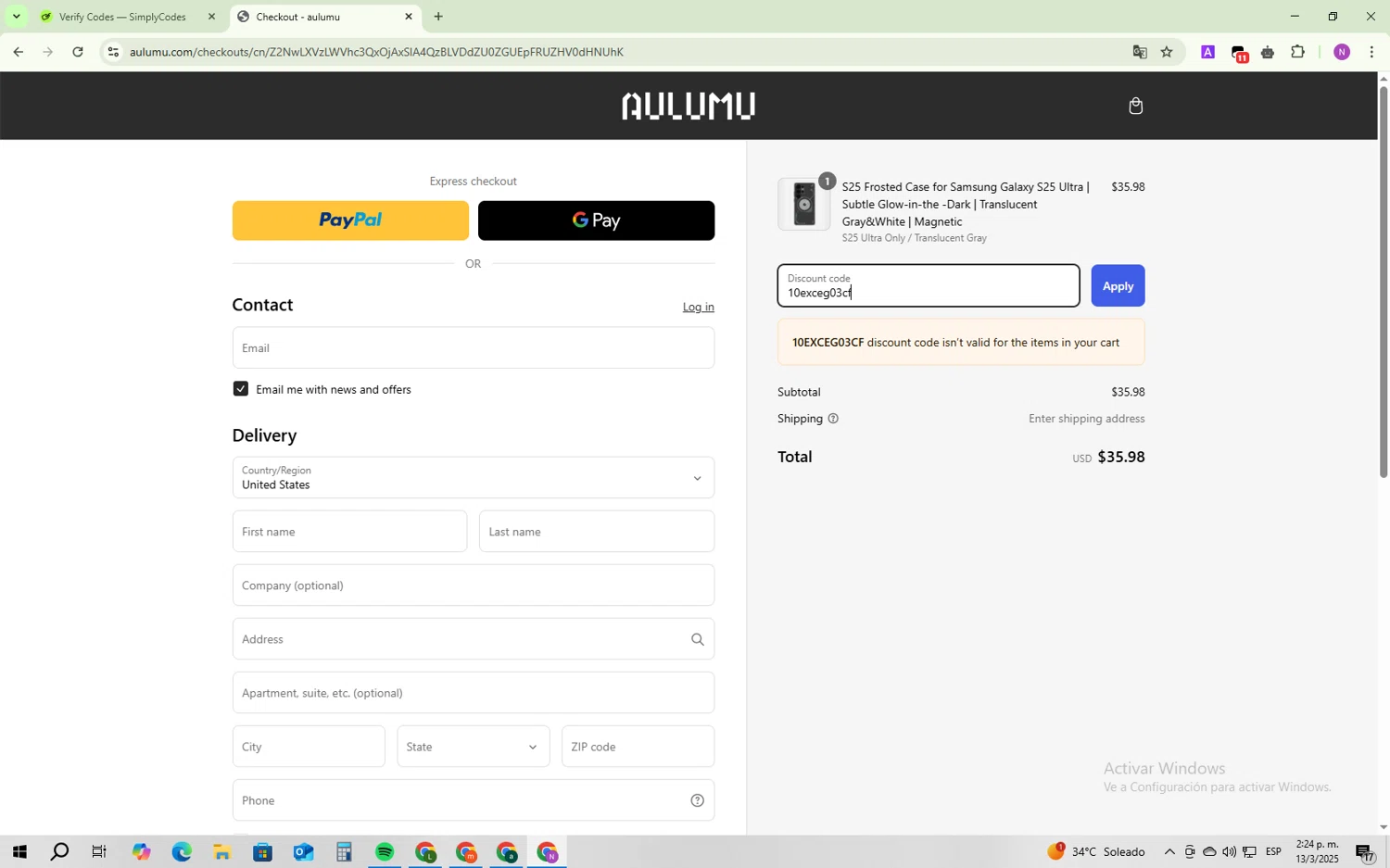The width and height of the screenshot is (1390, 868).
Task: Click the First name field
Action: 349,532
